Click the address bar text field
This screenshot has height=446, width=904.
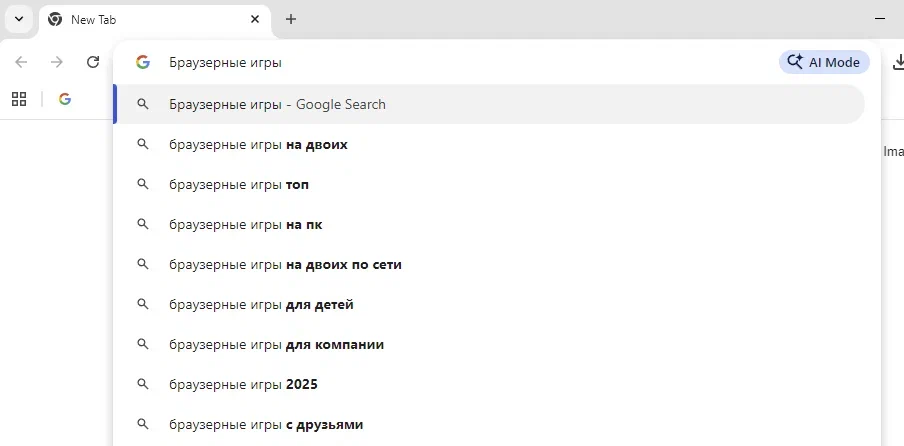pos(450,62)
